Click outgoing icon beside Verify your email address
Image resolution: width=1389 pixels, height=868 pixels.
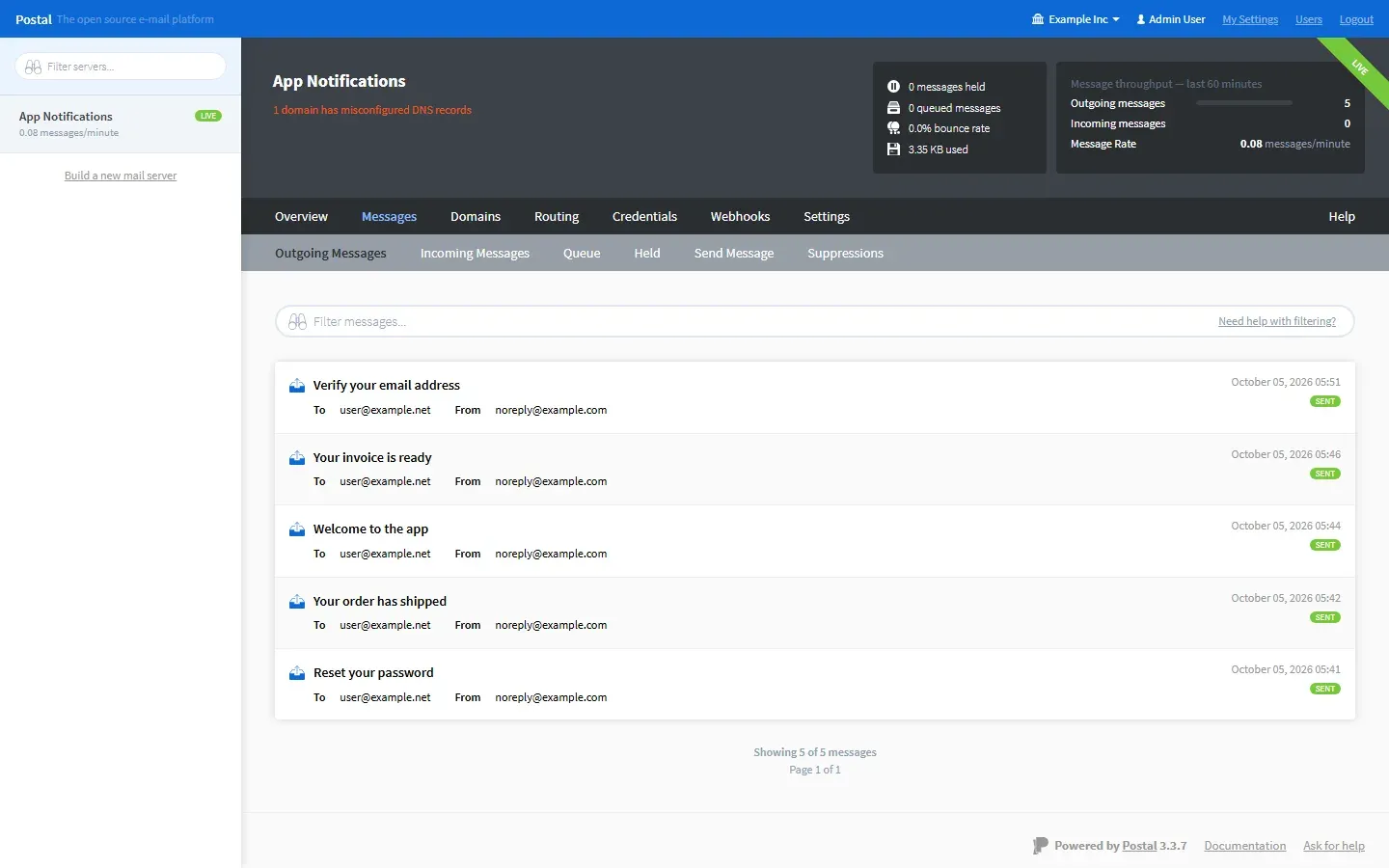[297, 386]
